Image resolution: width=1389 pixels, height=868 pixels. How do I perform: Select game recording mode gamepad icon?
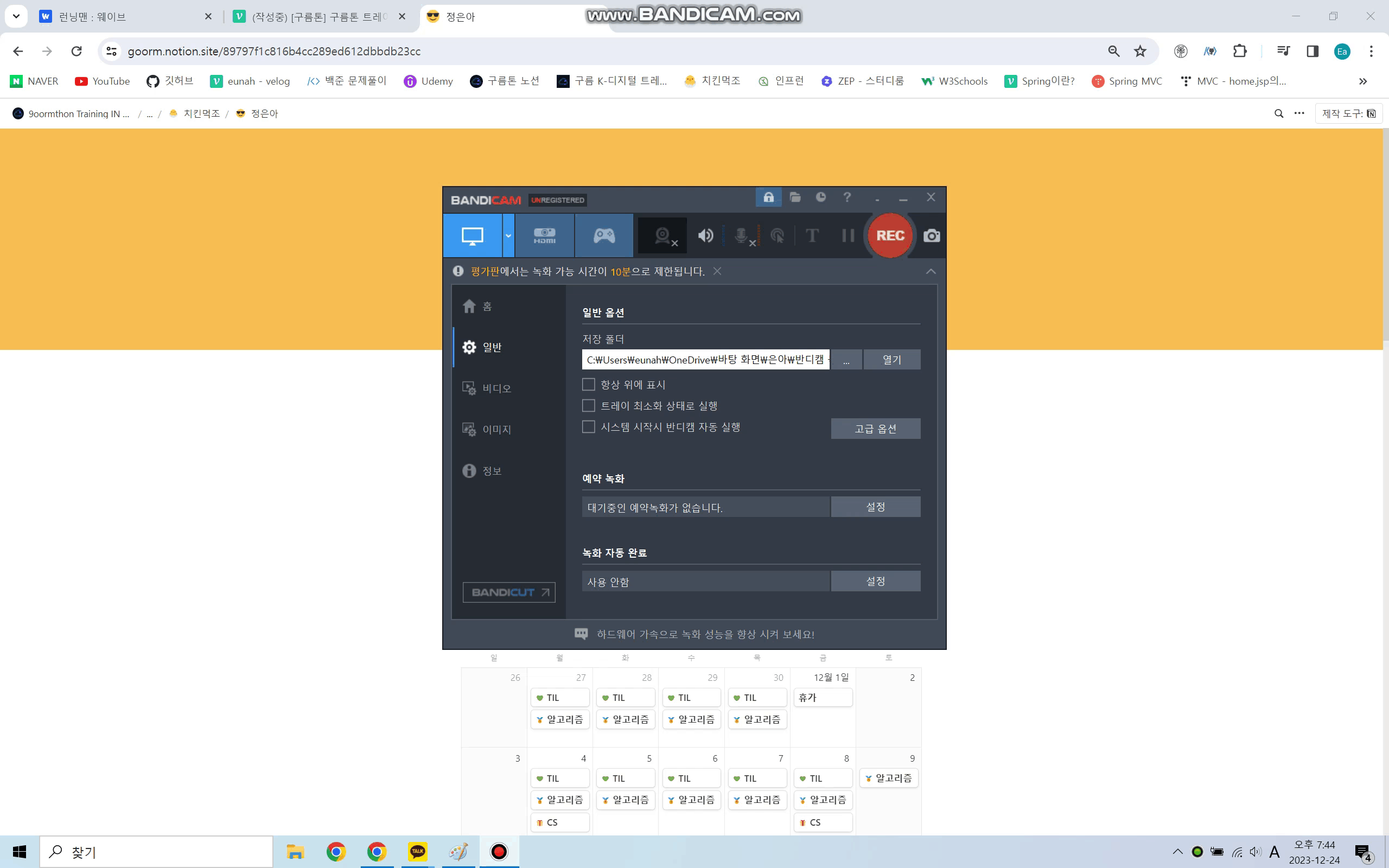tap(604, 235)
